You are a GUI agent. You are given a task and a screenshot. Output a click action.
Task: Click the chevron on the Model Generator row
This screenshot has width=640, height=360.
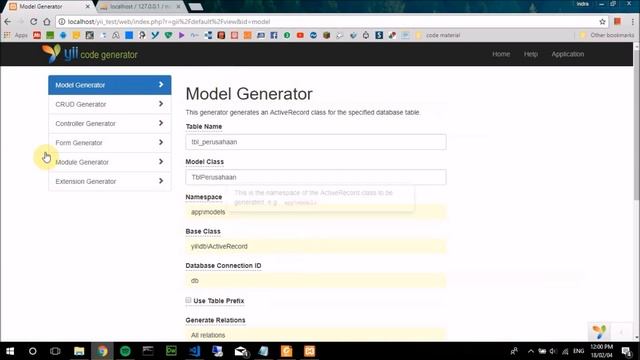point(161,84)
